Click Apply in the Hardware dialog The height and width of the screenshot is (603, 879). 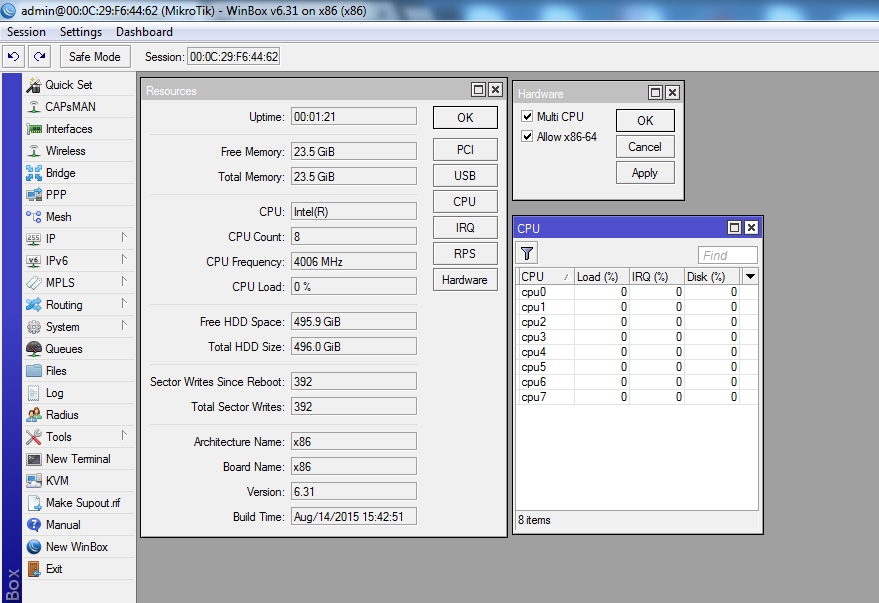pos(645,173)
